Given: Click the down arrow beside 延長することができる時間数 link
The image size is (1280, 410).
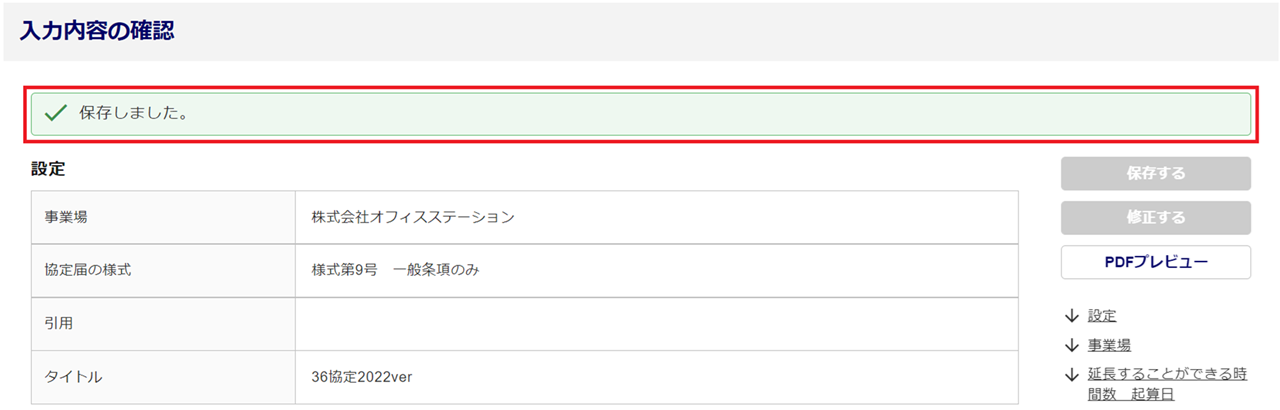Looking at the screenshot, I should pos(1072,375).
